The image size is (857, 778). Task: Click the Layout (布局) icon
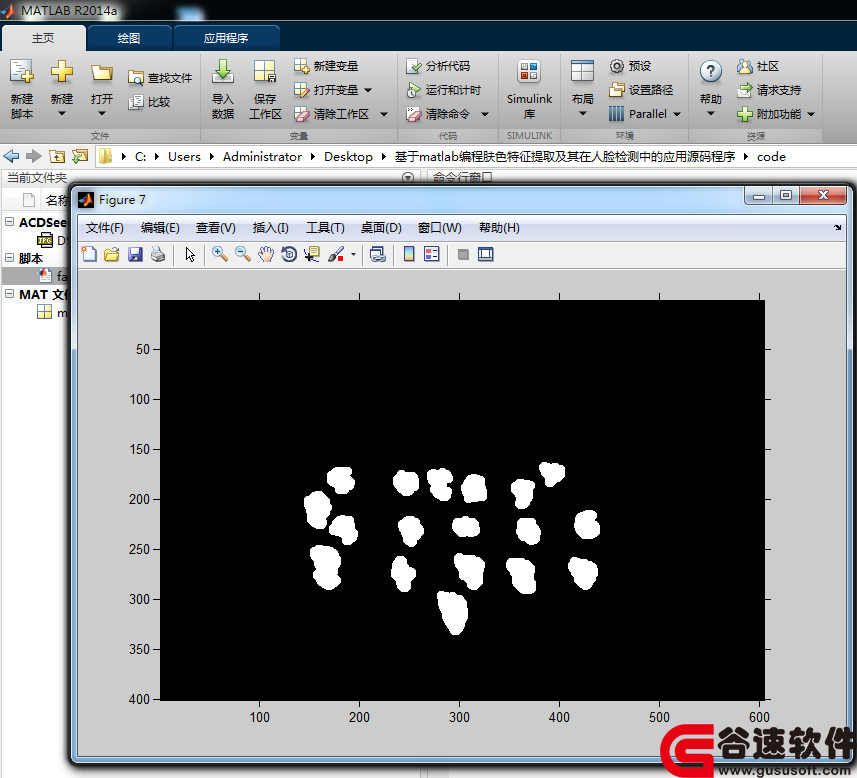(x=582, y=71)
